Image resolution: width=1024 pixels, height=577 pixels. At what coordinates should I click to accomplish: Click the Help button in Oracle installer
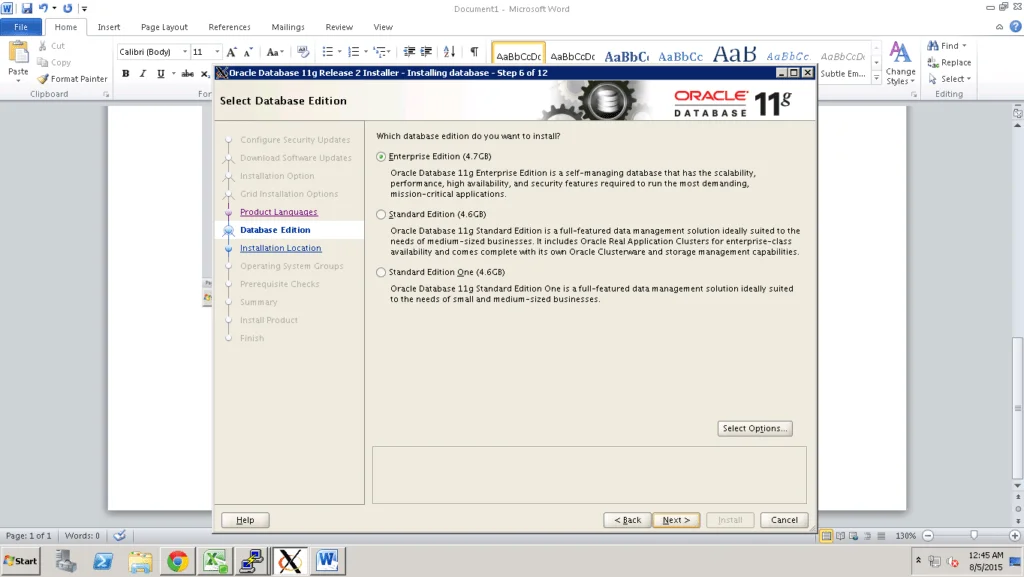click(x=245, y=520)
